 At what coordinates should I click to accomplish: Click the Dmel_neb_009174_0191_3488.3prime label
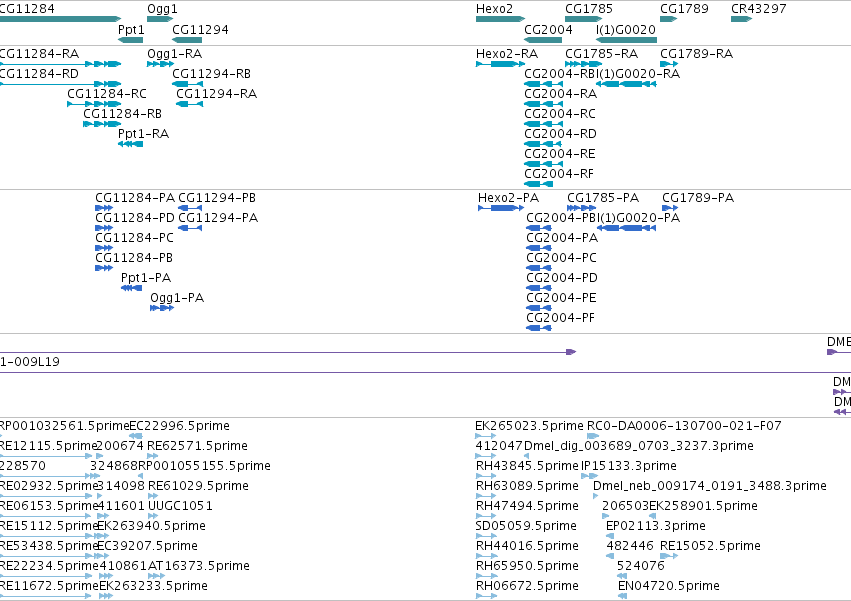coord(710,485)
